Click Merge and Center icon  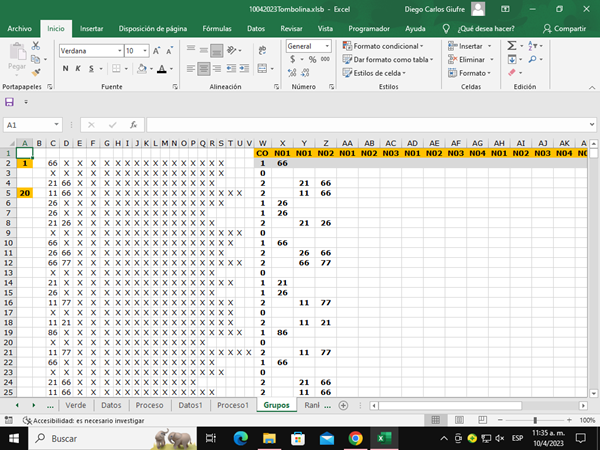tap(262, 68)
